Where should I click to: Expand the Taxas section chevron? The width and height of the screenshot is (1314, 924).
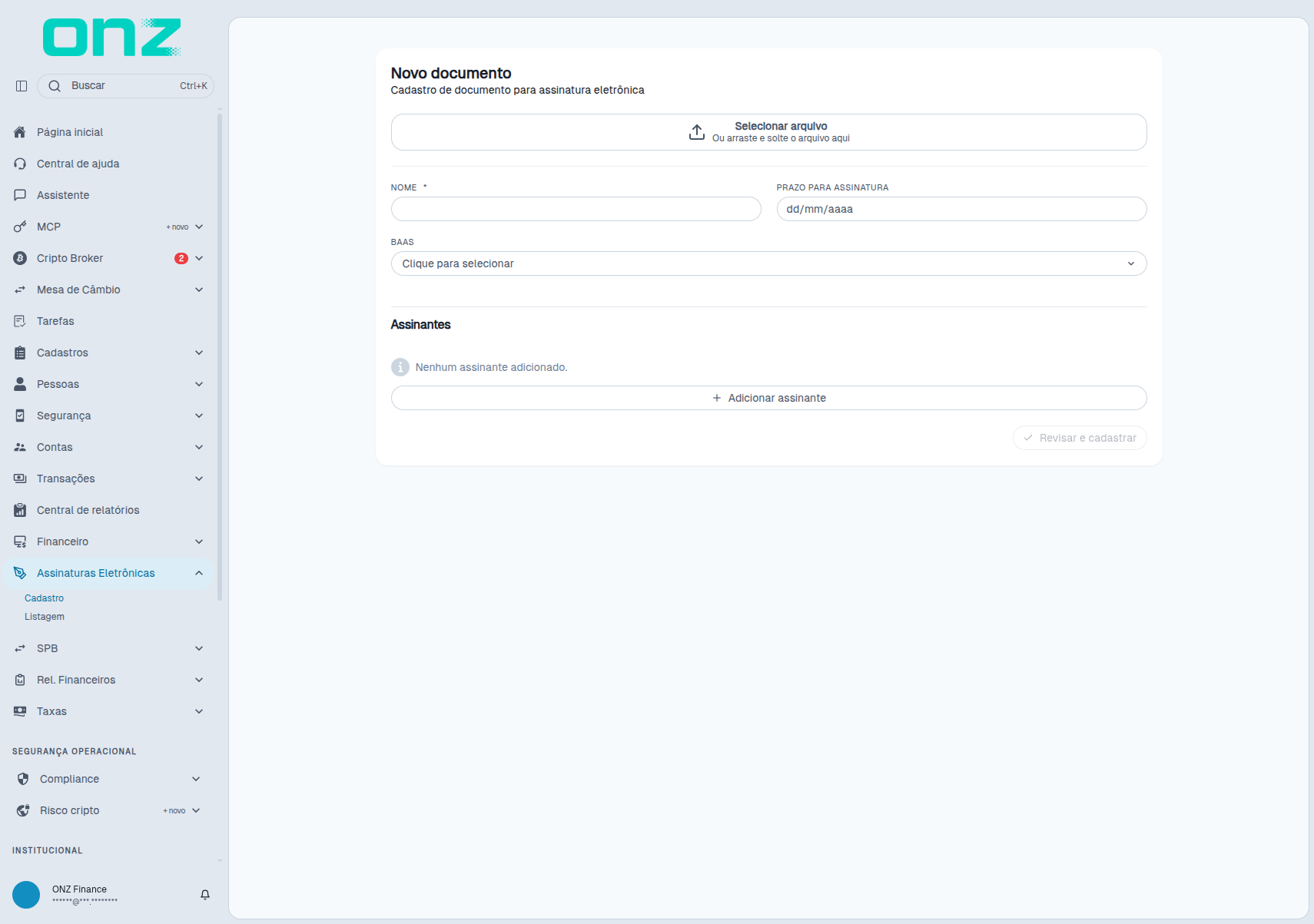[x=199, y=711]
